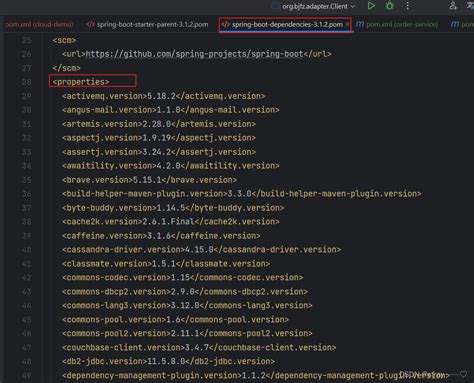
Task: Click the add-user collaboration icon
Action: (453, 6)
